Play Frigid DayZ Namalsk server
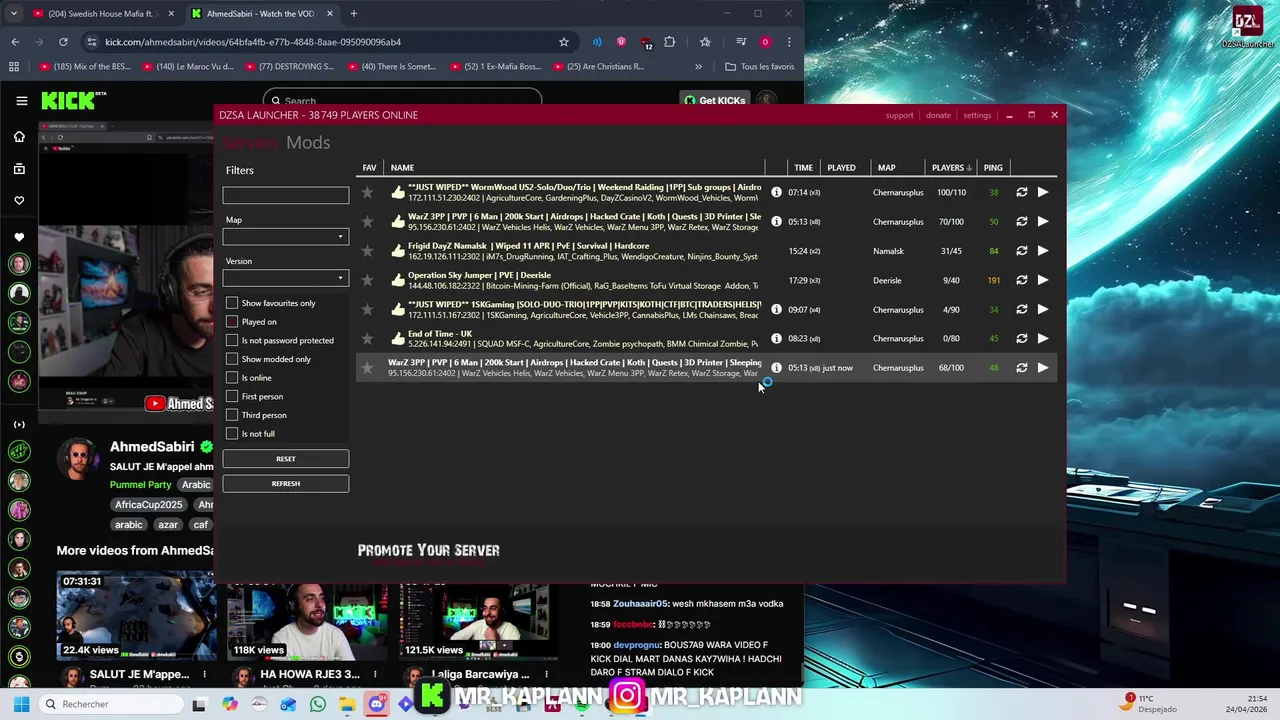The image size is (1280, 720). coord(1043,251)
